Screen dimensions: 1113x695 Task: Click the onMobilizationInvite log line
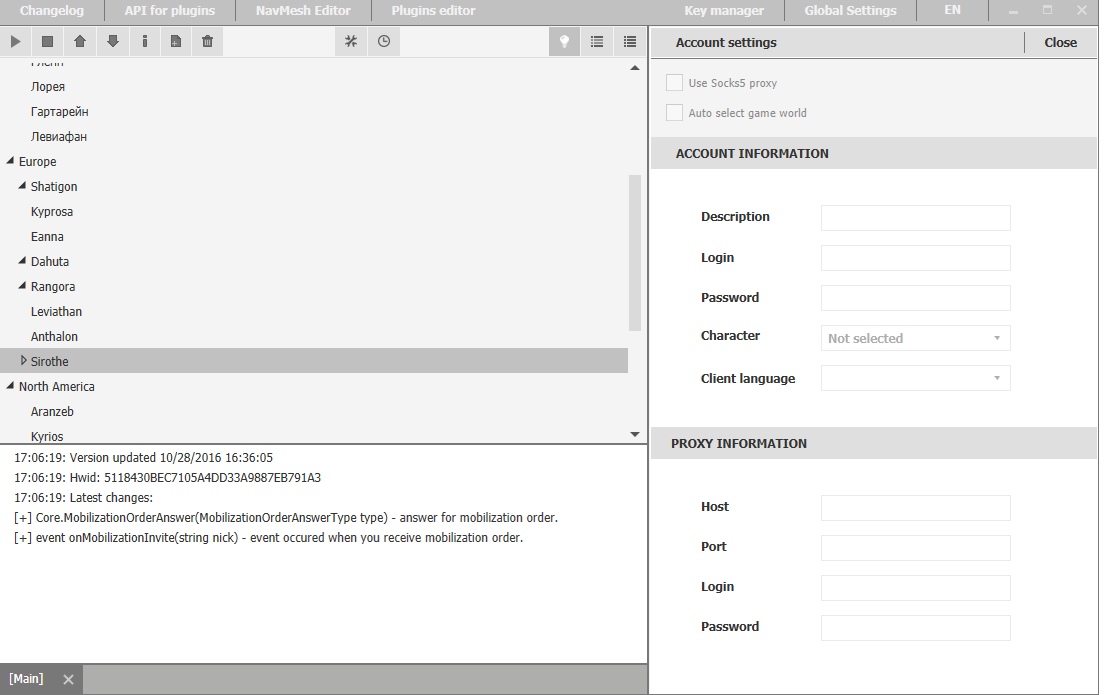268,537
